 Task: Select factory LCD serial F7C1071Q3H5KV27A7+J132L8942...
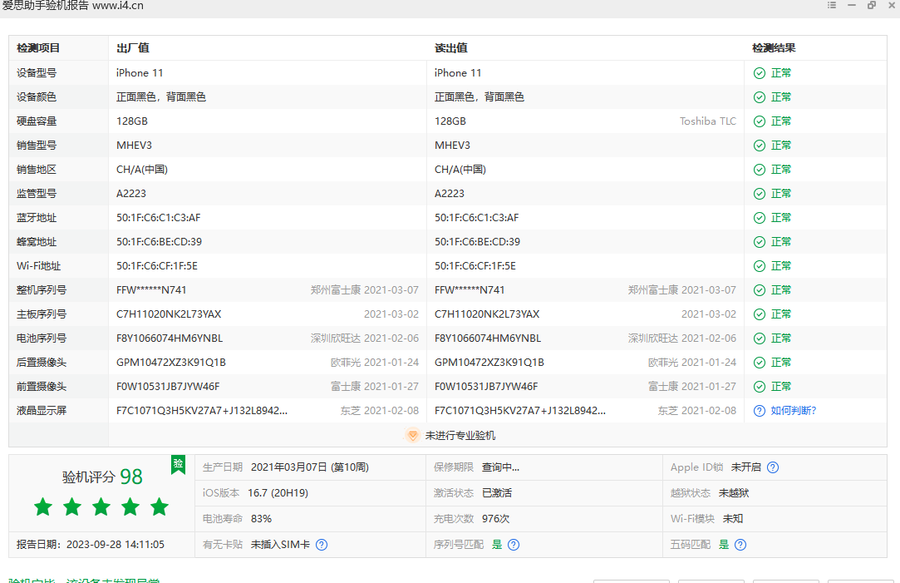point(202,410)
